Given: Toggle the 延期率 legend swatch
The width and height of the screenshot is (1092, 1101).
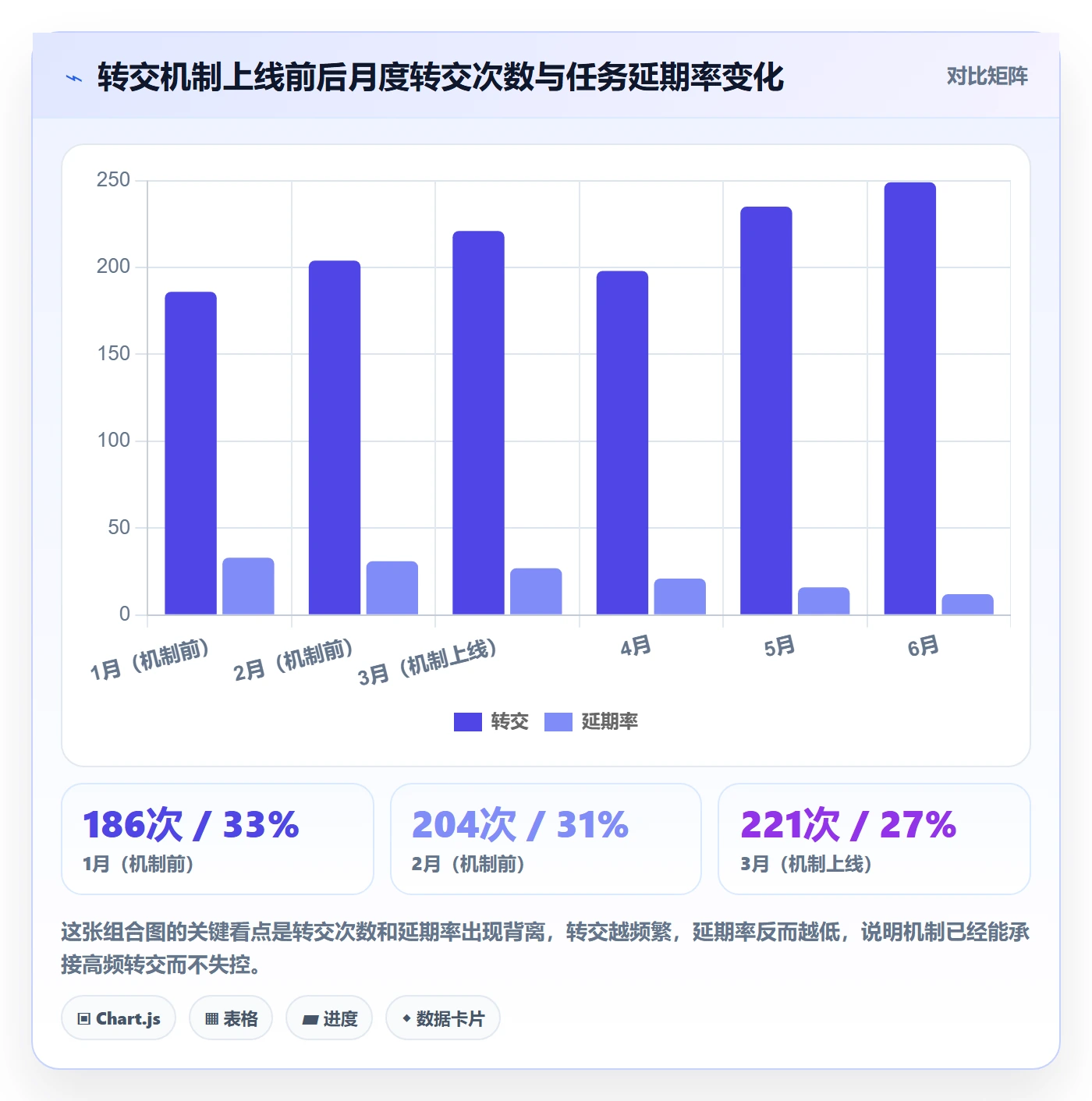Looking at the screenshot, I should [x=558, y=722].
